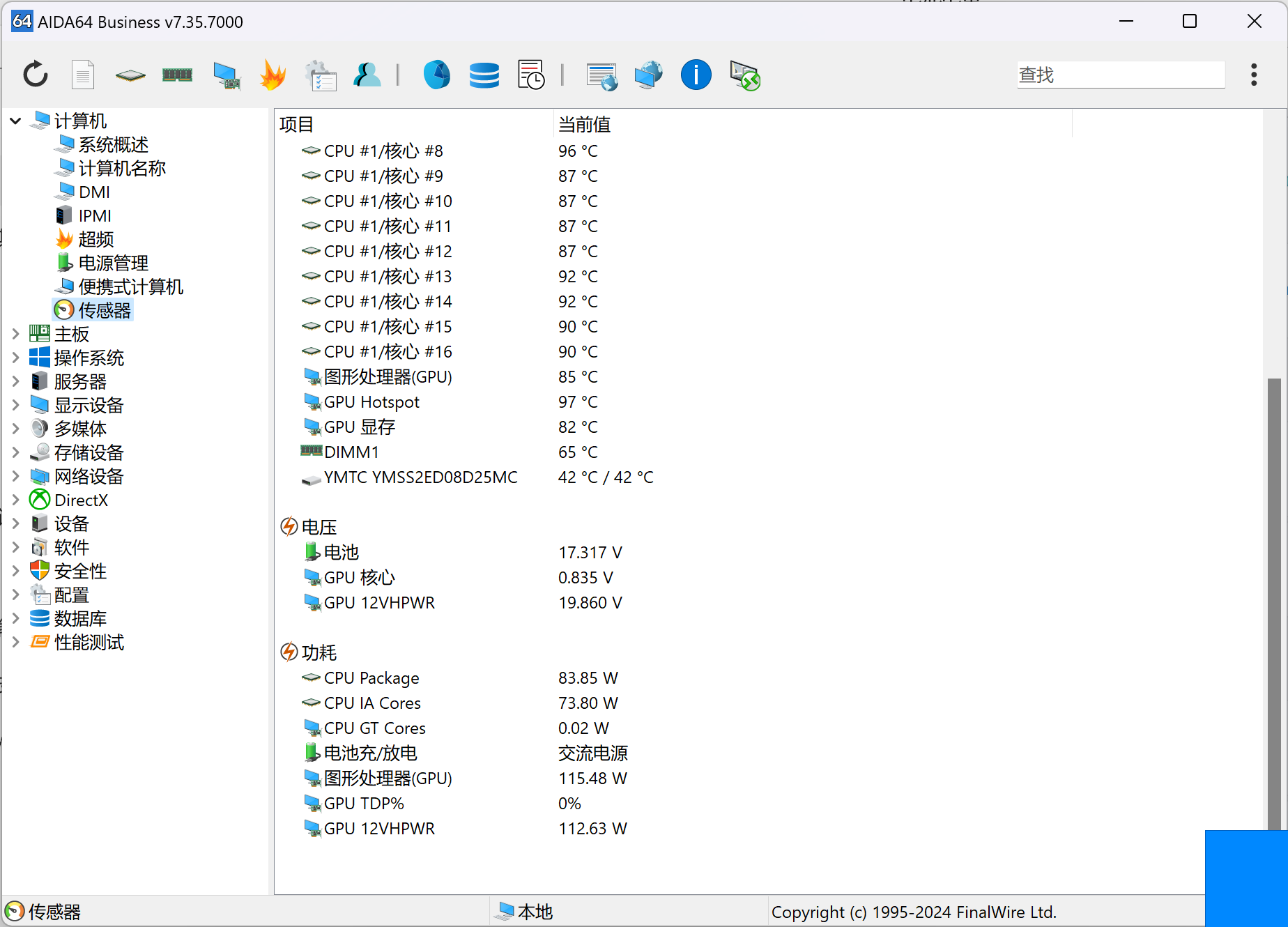Screen dimensions: 1288x927
Task: Collapse the 计算机 tree node
Action: click(x=15, y=121)
